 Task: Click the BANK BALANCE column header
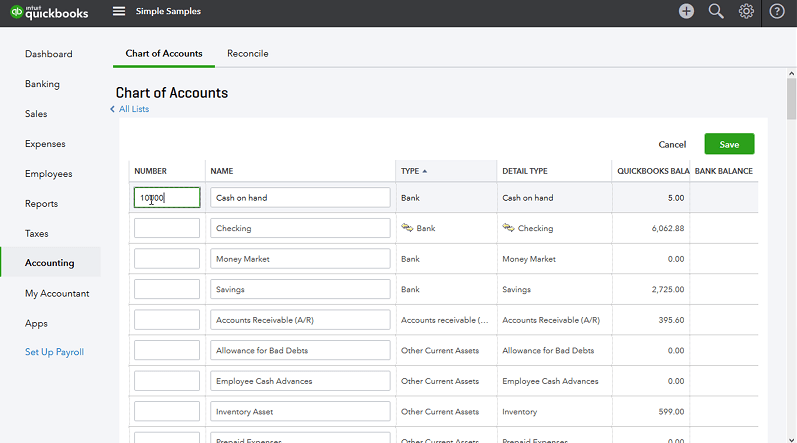point(724,171)
